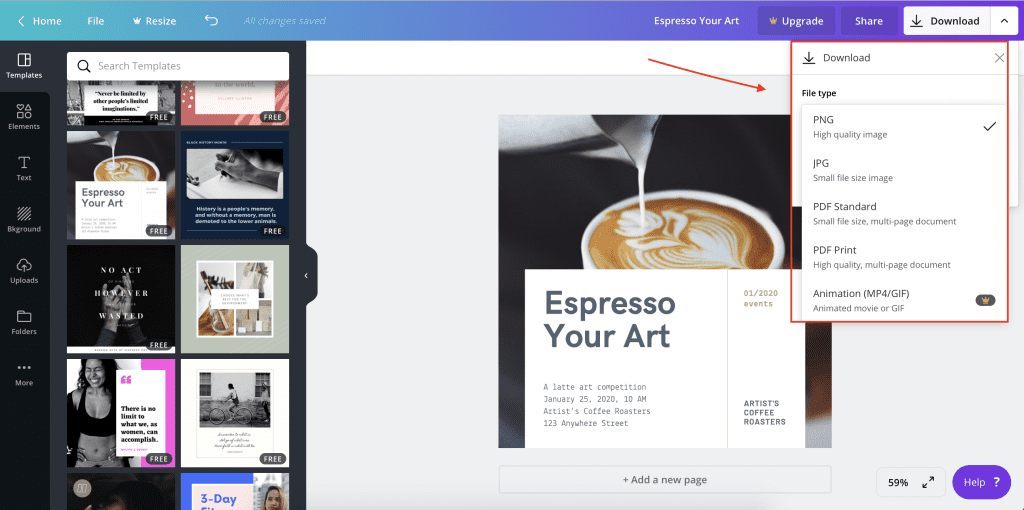Image resolution: width=1024 pixels, height=510 pixels.
Task: Expand the chevron next to Download
Action: [1003, 21]
